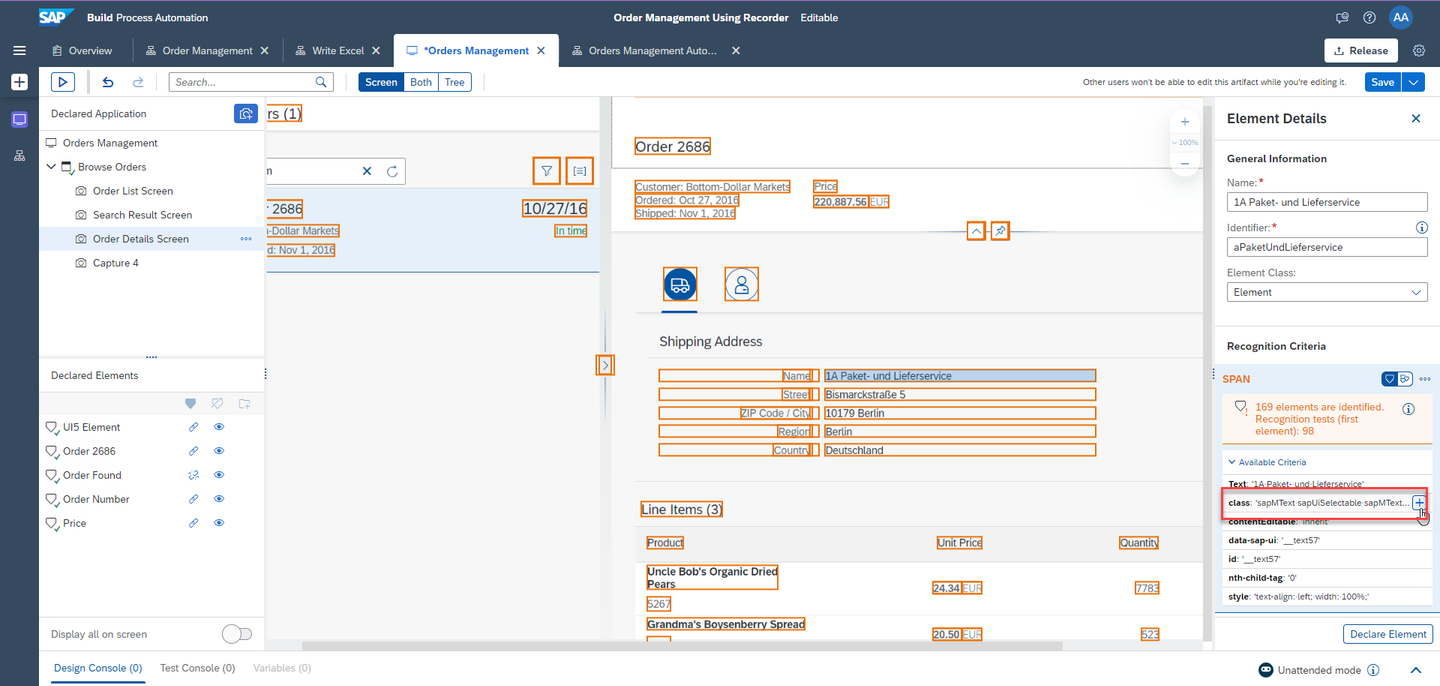This screenshot has width=1440, height=686.
Task: Click the add capture icon beside Declared Application
Action: click(246, 114)
